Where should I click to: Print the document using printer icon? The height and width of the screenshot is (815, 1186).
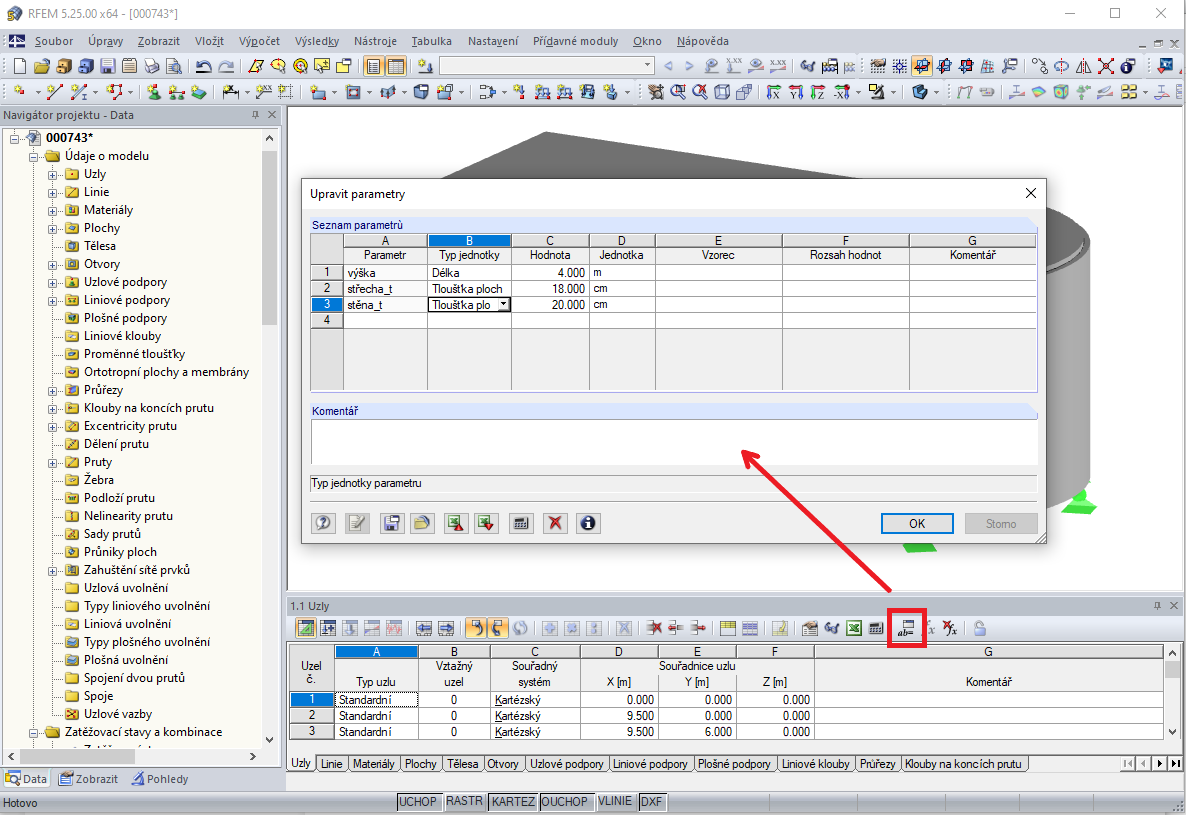coord(152,67)
